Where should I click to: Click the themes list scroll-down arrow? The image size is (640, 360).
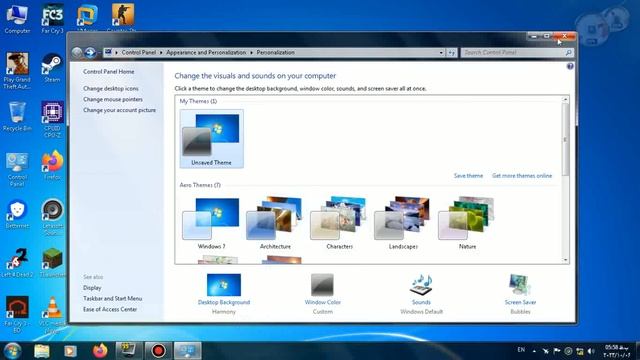click(x=565, y=260)
